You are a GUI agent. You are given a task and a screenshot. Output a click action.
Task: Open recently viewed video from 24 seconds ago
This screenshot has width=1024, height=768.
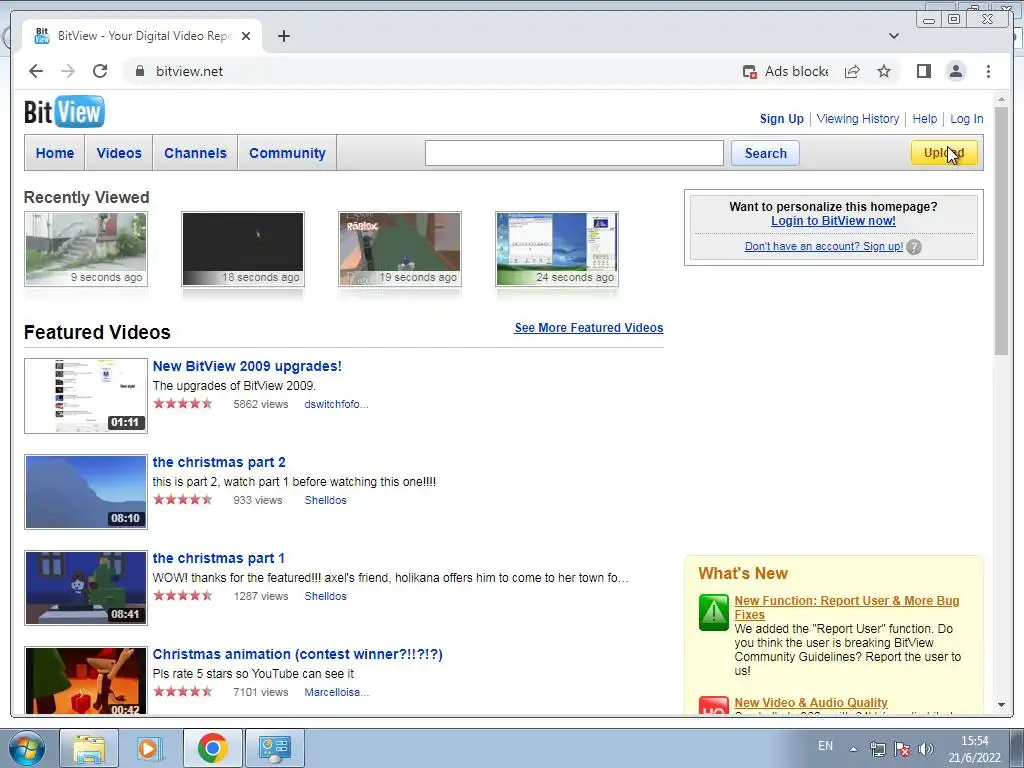557,249
